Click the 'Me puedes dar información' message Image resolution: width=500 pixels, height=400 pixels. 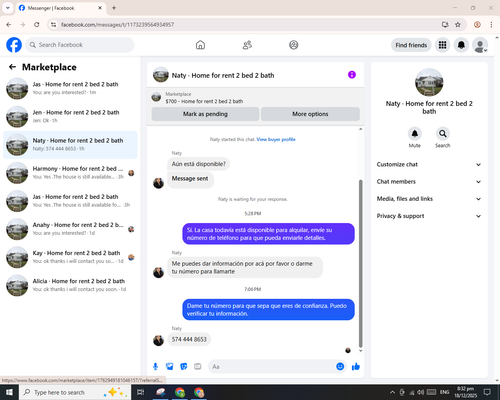click(x=245, y=267)
